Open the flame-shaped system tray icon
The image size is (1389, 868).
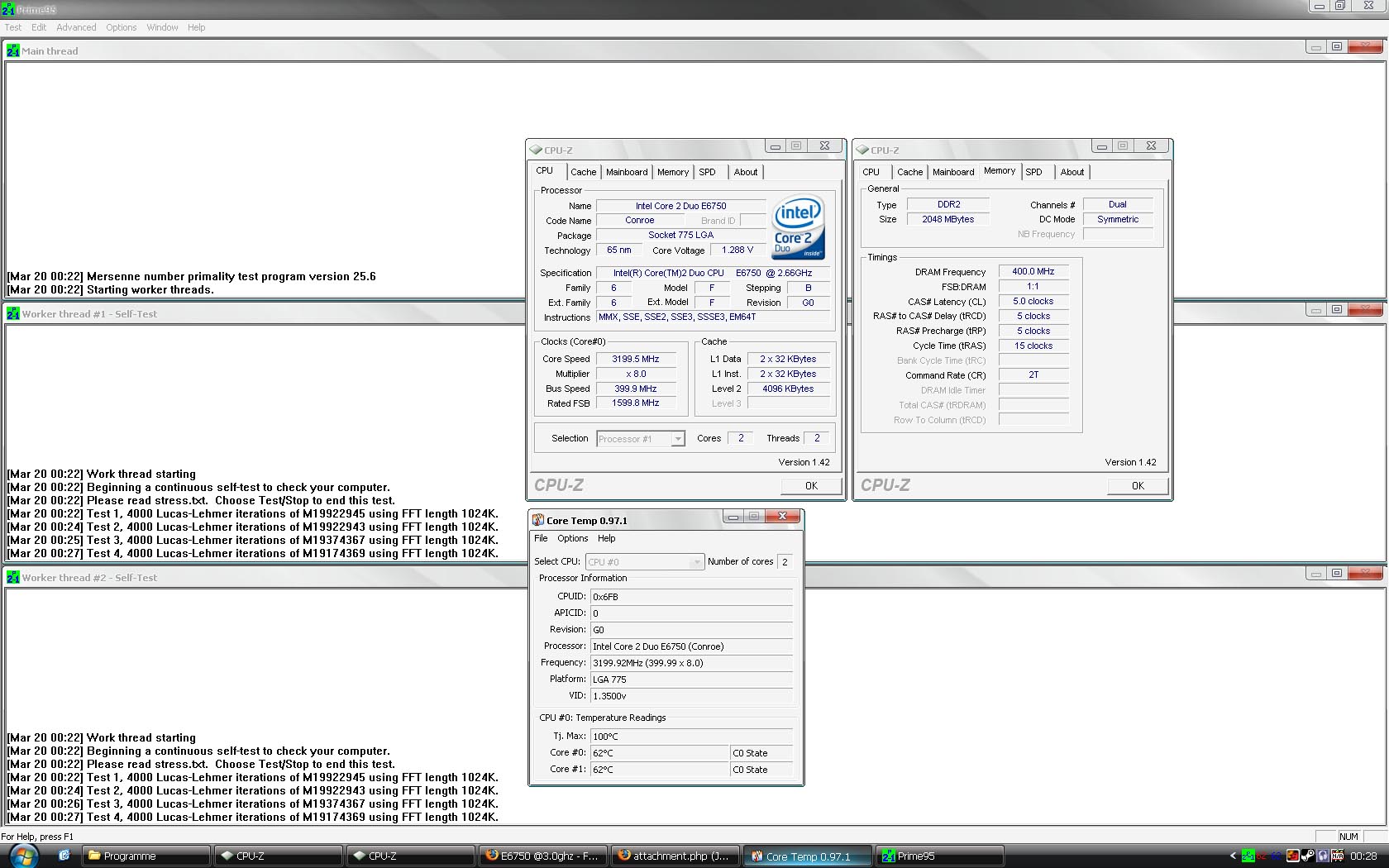1292,856
